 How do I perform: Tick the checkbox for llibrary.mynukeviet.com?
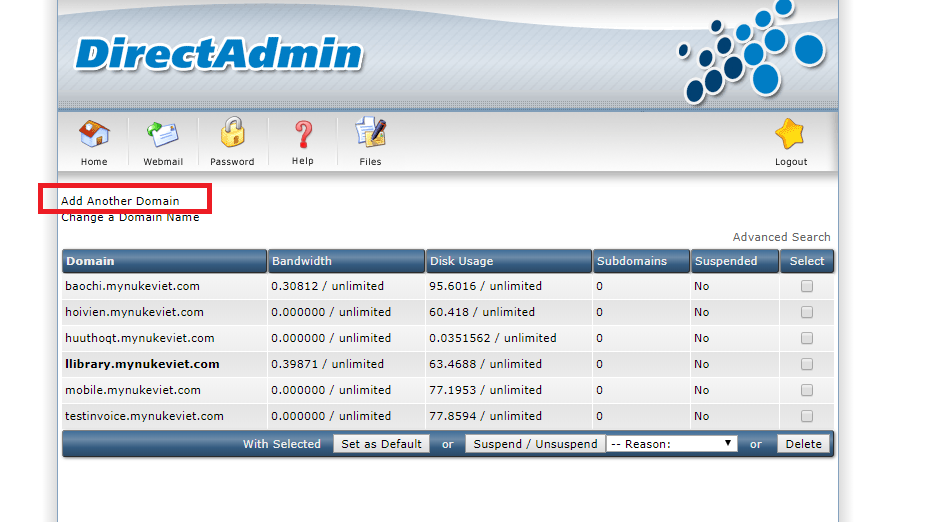(x=807, y=364)
